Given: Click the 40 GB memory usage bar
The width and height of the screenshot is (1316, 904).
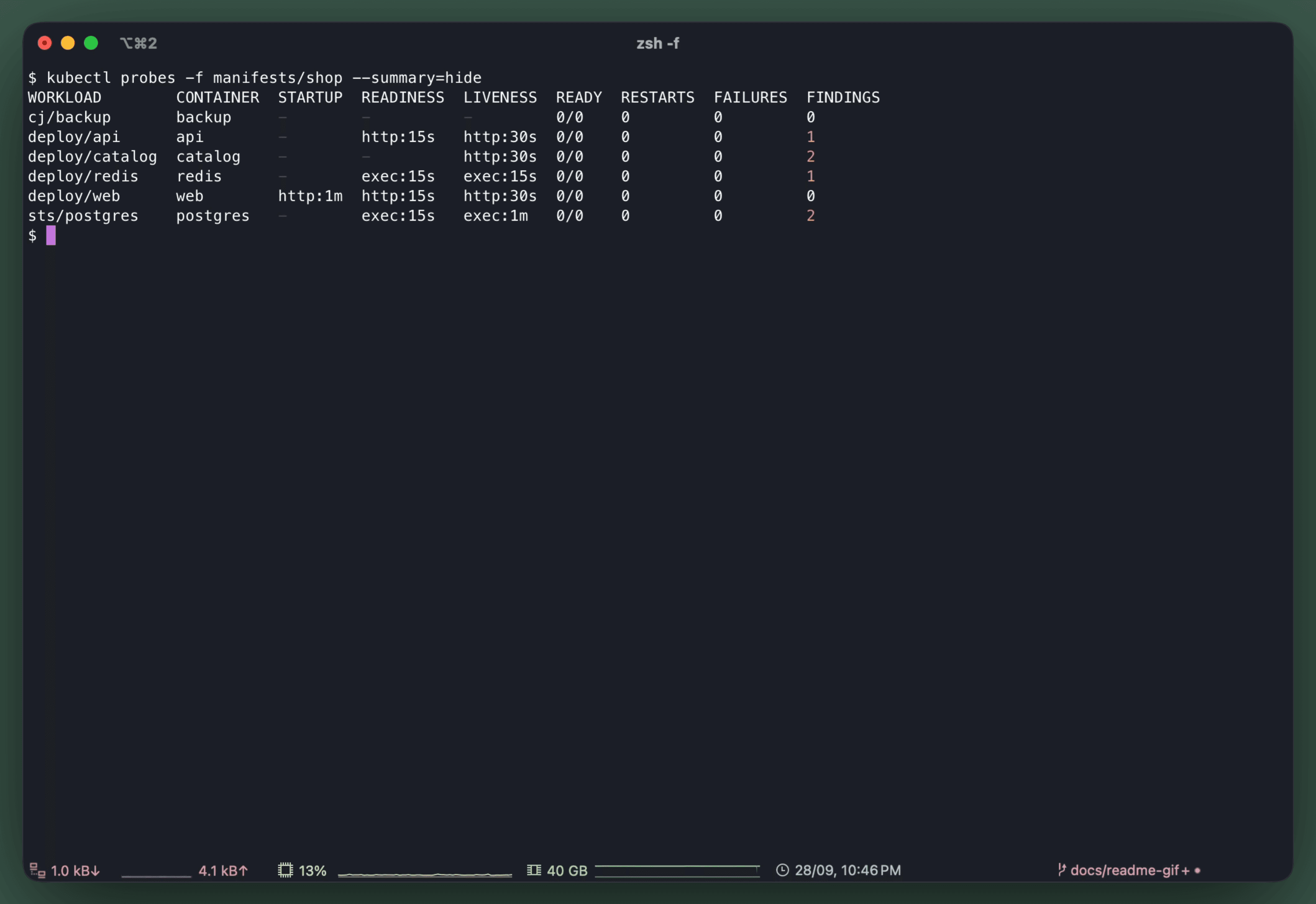Looking at the screenshot, I should click(677, 871).
